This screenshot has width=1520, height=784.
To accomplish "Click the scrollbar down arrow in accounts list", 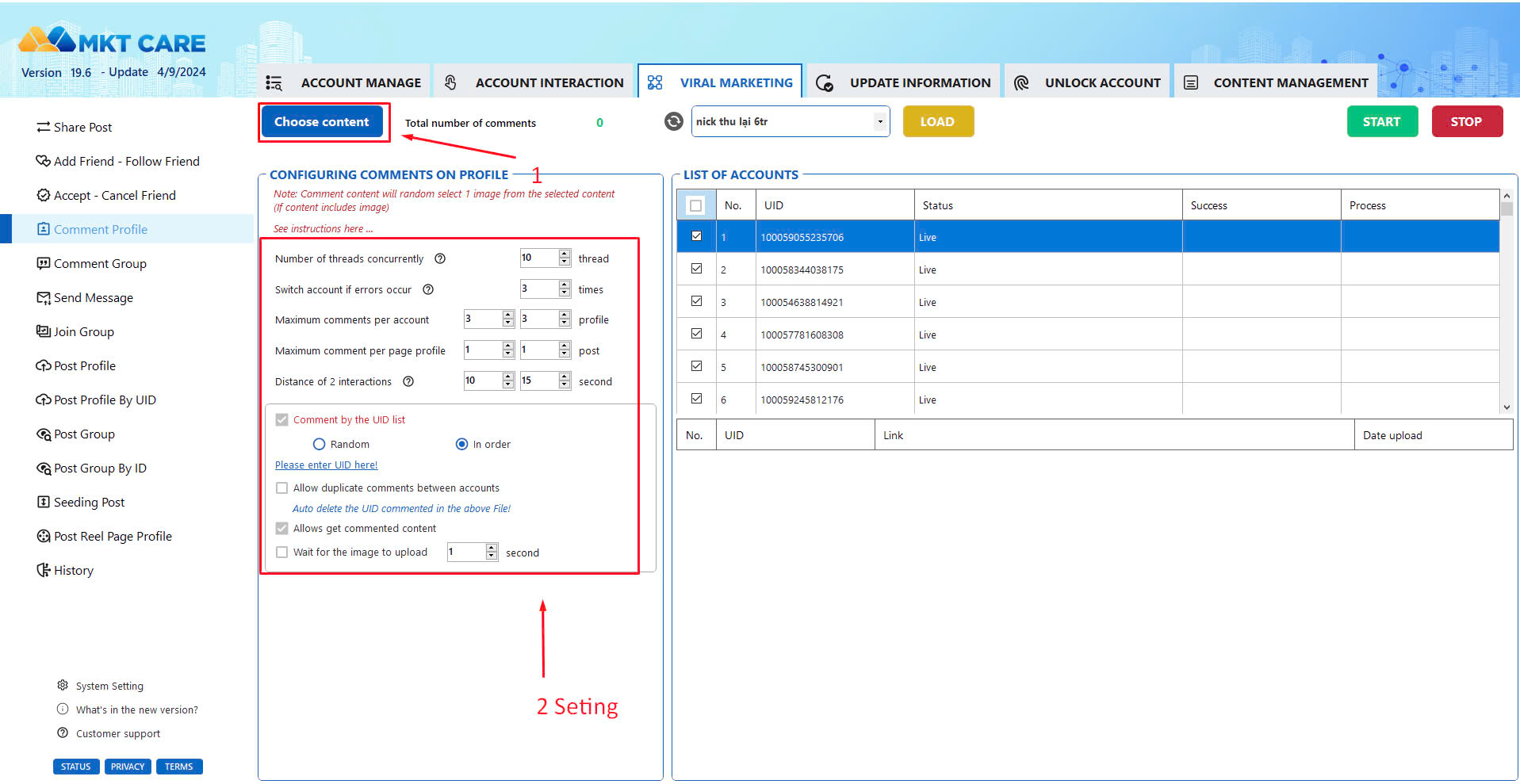I will coord(1507,407).
